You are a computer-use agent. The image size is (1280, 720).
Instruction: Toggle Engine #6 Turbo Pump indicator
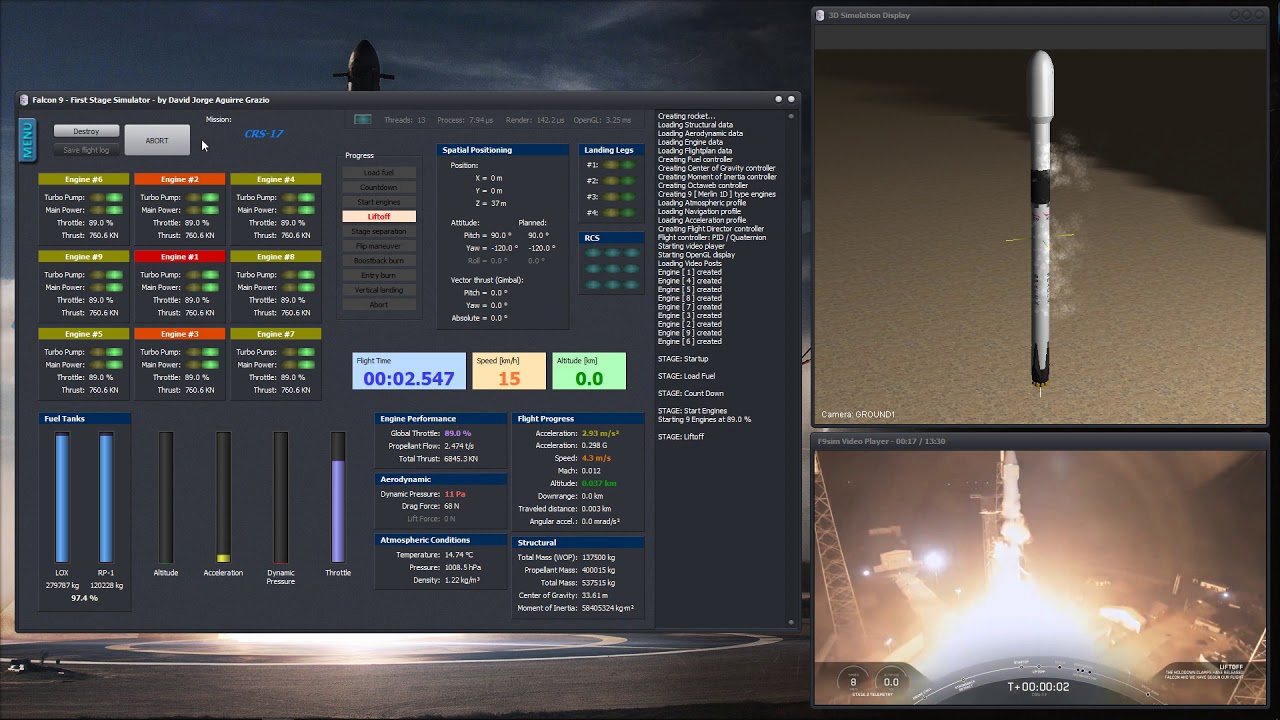(106, 198)
